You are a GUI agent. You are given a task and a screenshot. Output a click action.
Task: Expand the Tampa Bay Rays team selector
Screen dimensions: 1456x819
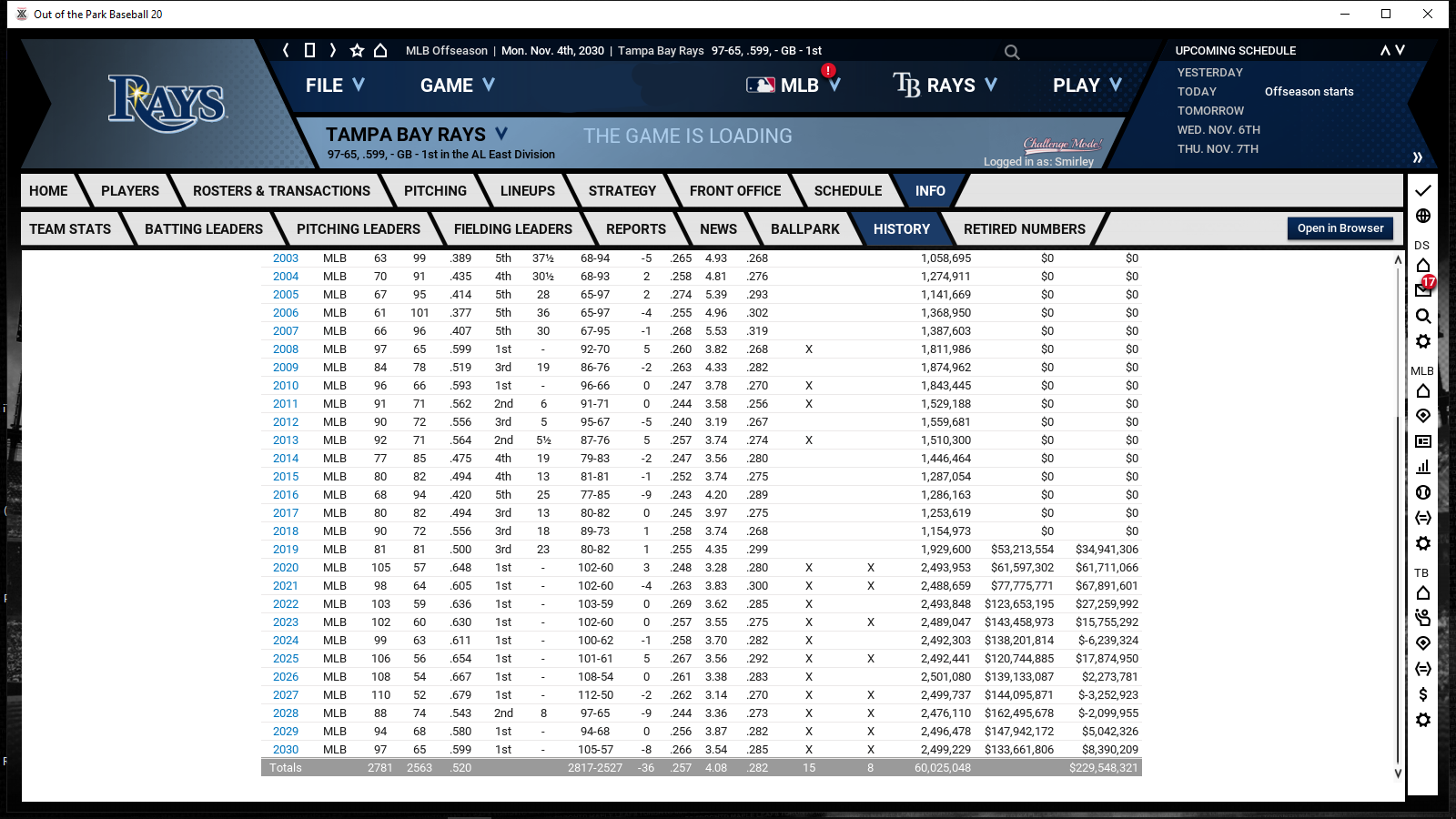coord(417,135)
